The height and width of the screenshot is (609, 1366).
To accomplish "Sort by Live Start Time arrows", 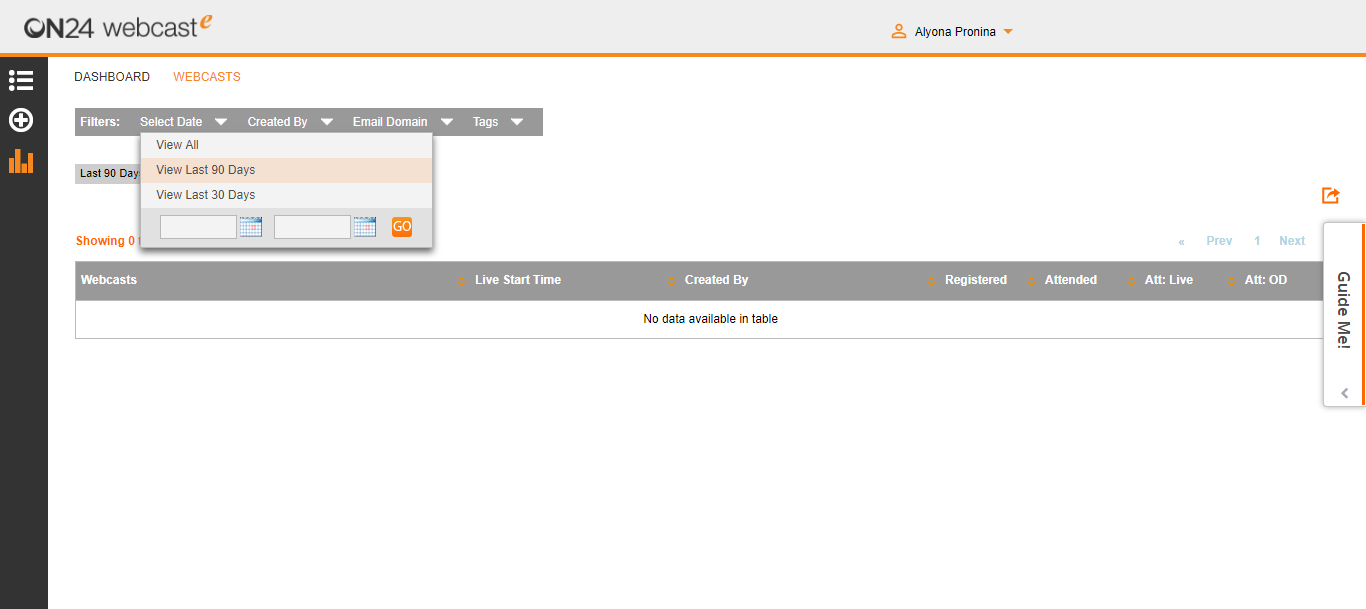I will click(x=671, y=280).
